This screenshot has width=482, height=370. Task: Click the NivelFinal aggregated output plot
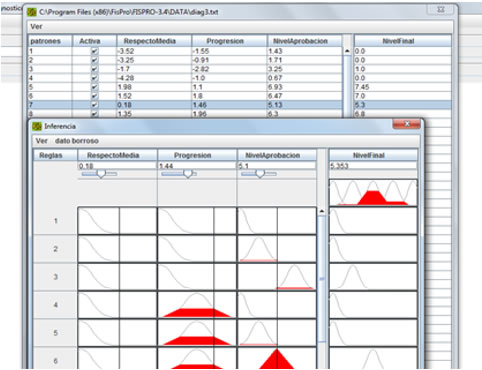coord(373,193)
